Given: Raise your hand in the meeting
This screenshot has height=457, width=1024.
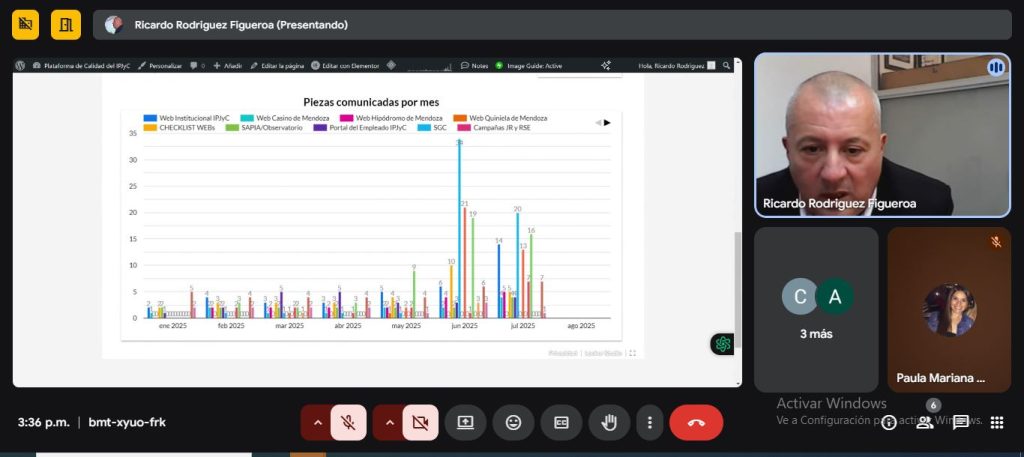Looking at the screenshot, I should pyautogui.click(x=608, y=422).
